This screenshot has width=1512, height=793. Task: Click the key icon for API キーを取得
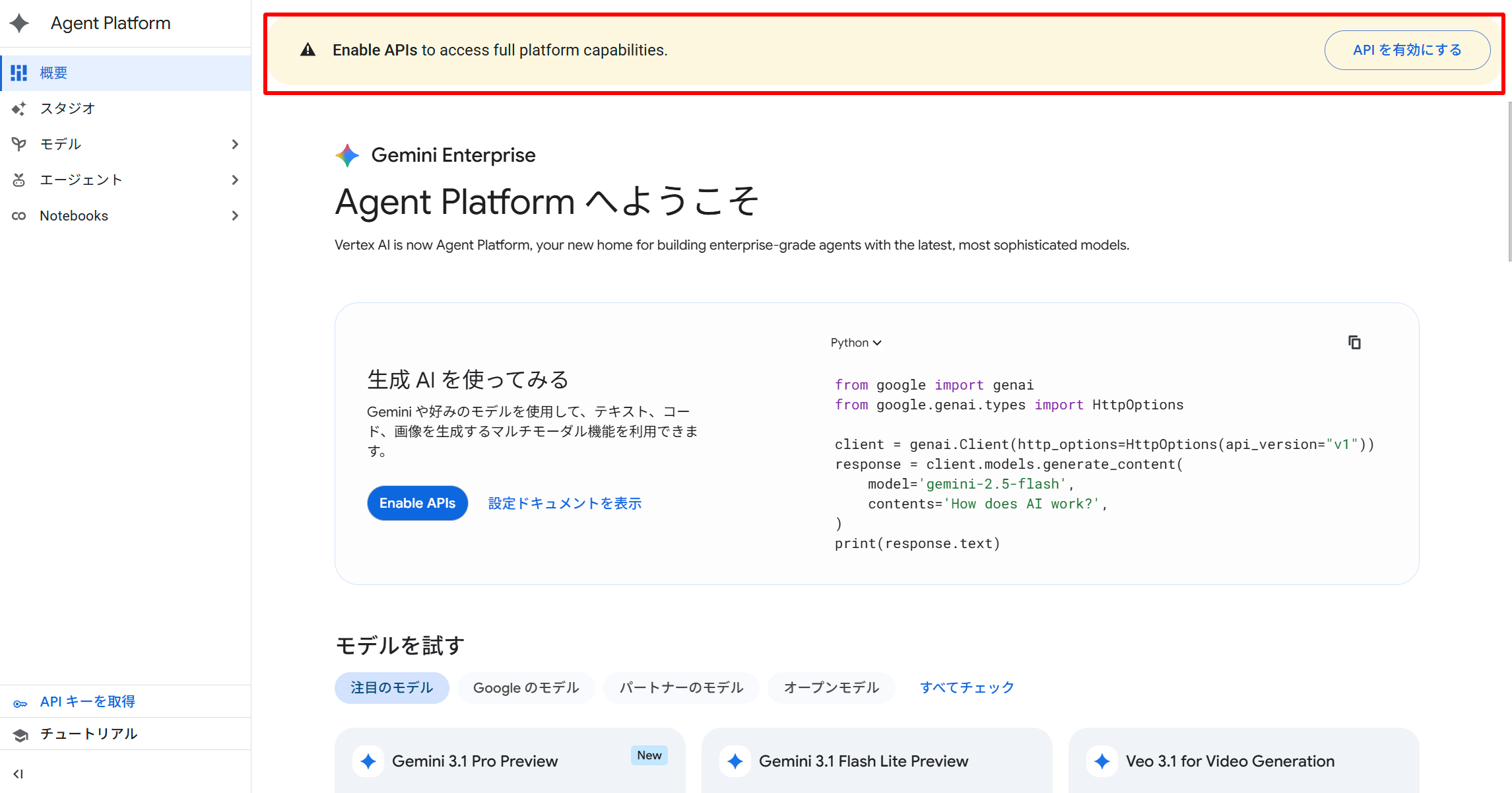pos(20,703)
